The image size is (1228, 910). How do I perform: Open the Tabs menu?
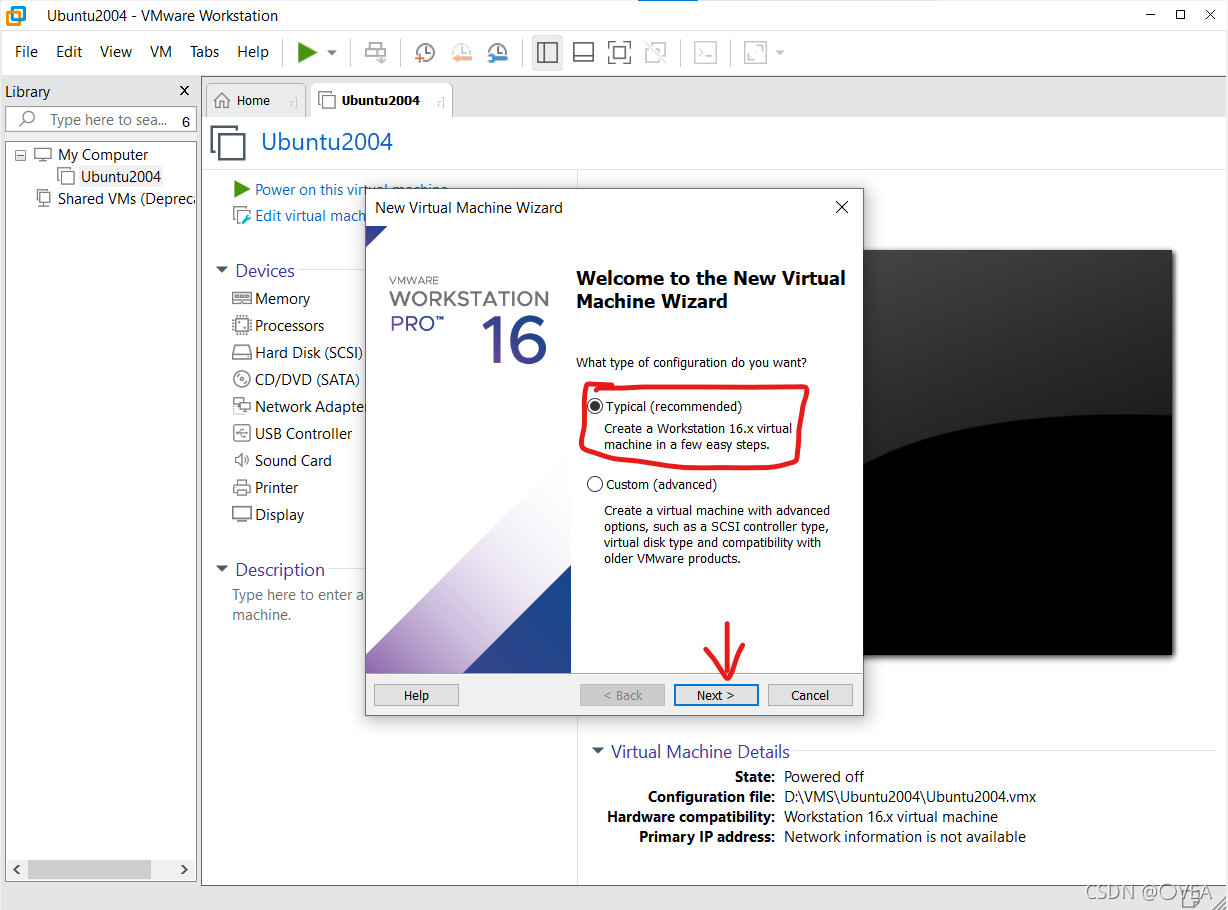205,52
